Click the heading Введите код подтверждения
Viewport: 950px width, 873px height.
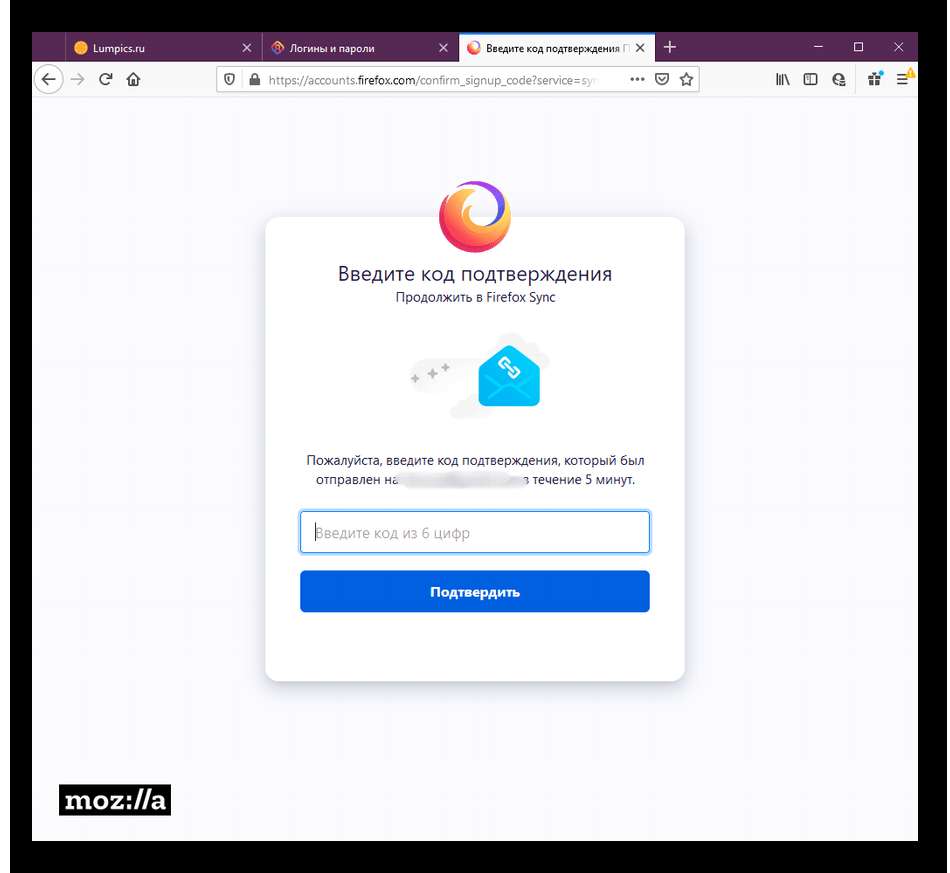click(475, 274)
